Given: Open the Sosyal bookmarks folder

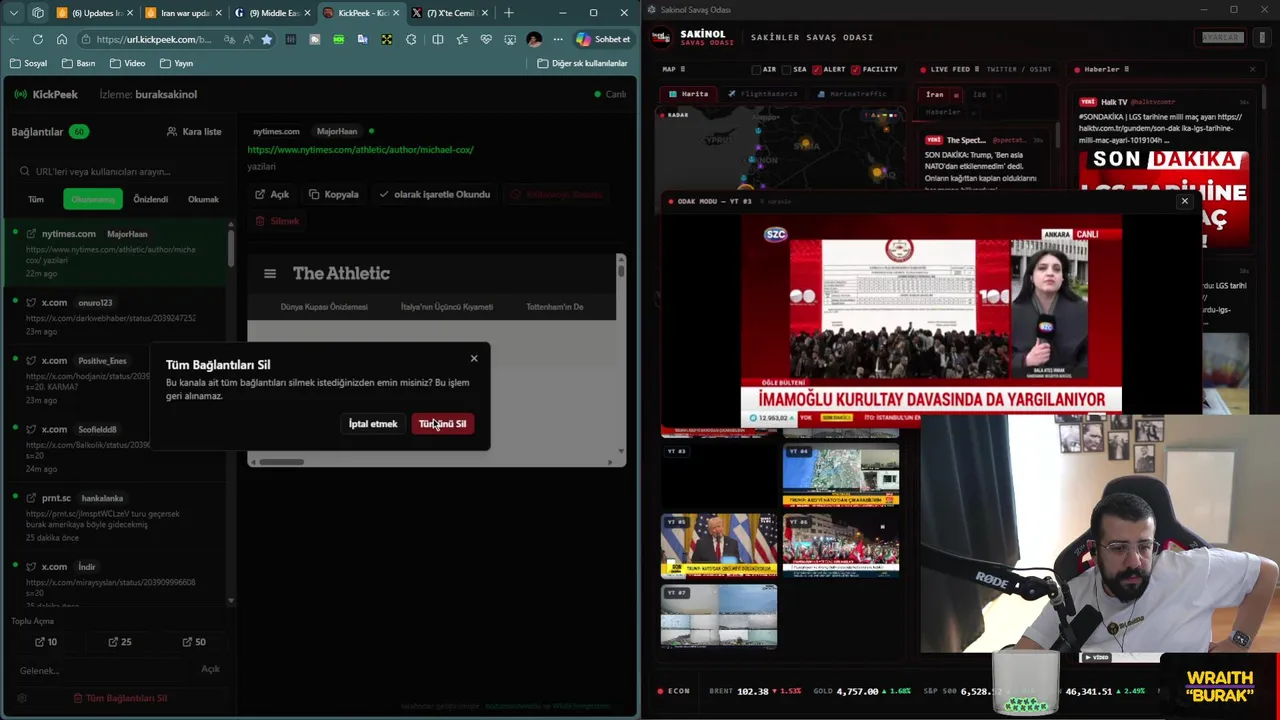Looking at the screenshot, I should pyautogui.click(x=28, y=63).
